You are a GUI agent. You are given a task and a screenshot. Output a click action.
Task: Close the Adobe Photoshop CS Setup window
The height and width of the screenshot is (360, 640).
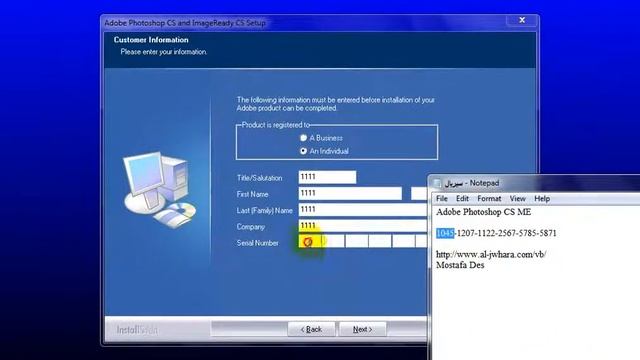[522, 20]
